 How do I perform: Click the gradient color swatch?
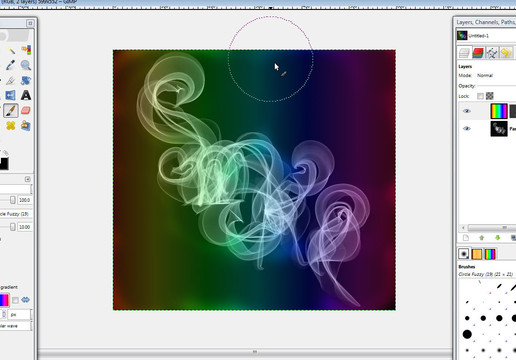coord(4,300)
